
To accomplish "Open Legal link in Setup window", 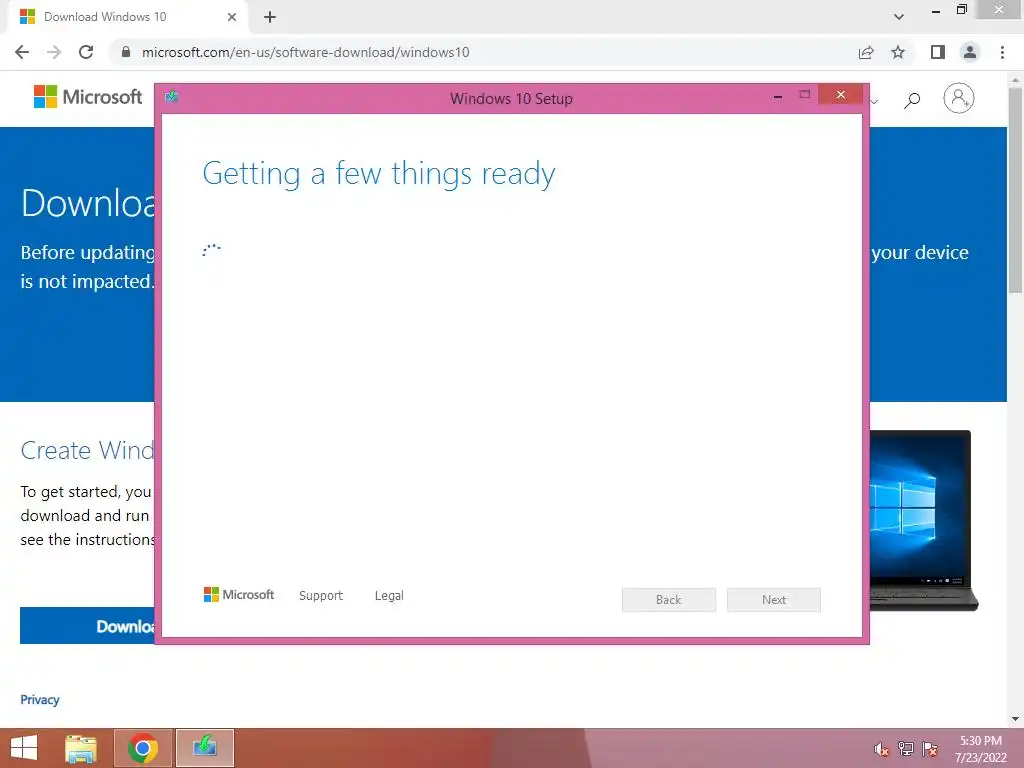I will (389, 596).
